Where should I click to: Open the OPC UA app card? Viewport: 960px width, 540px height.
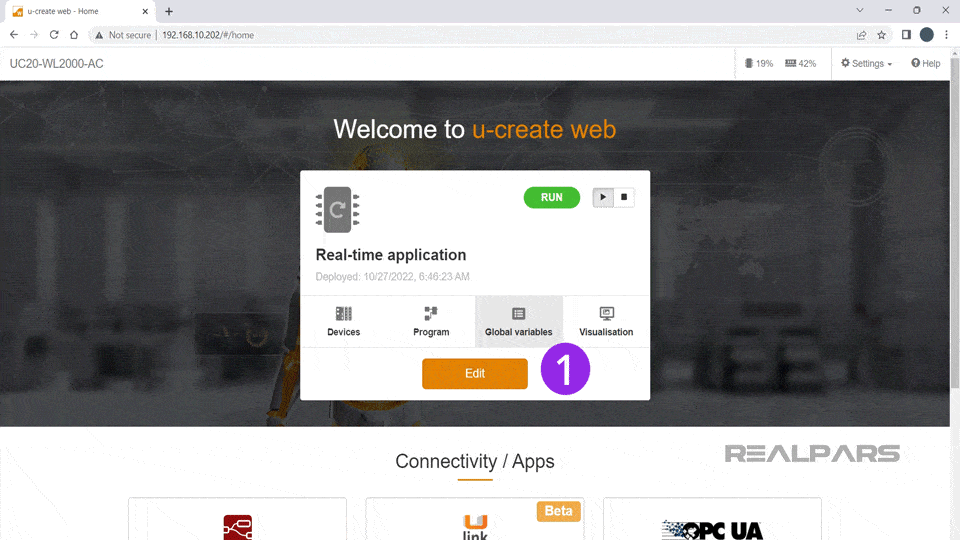click(x=712, y=519)
